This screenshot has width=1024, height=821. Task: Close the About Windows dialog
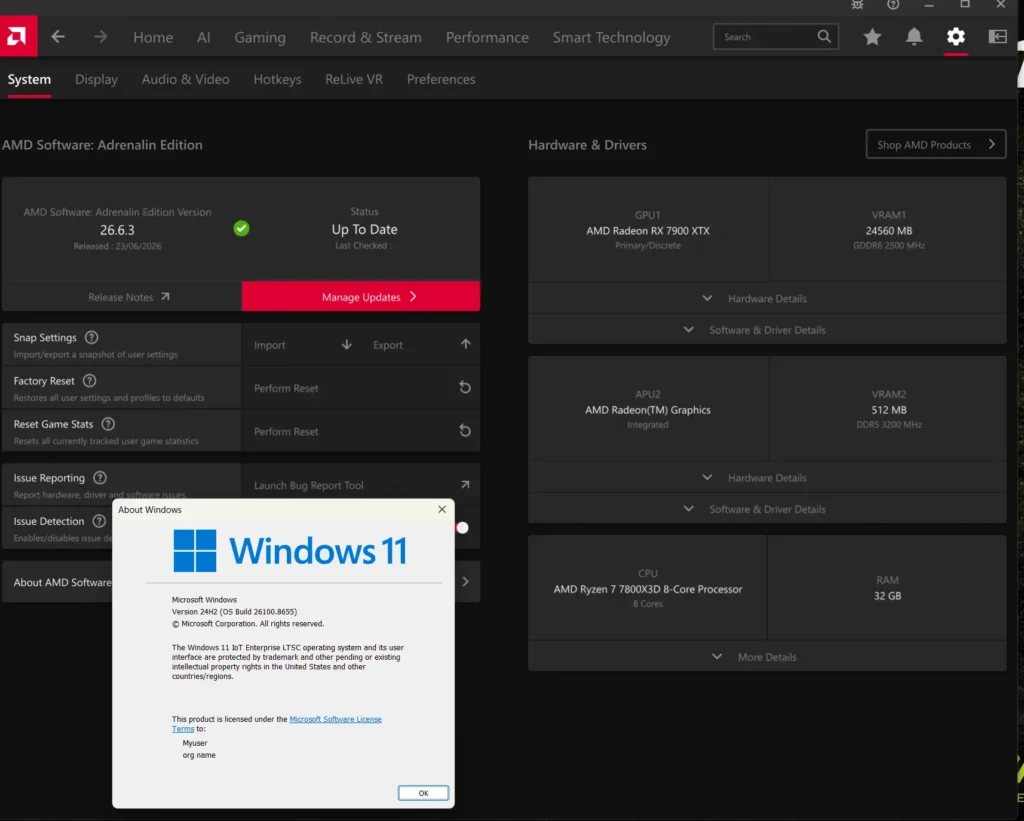click(442, 509)
